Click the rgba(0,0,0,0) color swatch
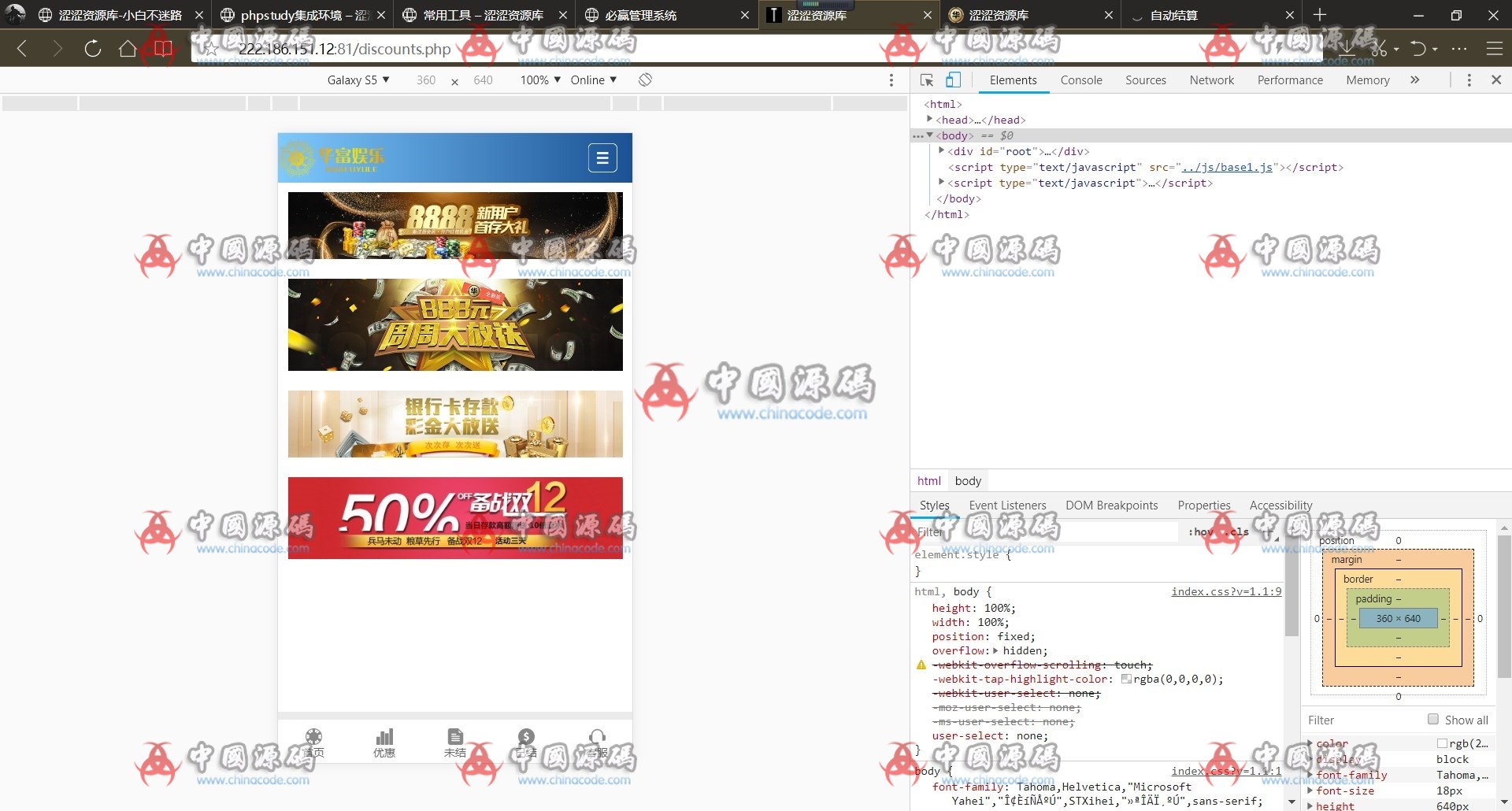Image resolution: width=1512 pixels, height=811 pixels. (1126, 679)
